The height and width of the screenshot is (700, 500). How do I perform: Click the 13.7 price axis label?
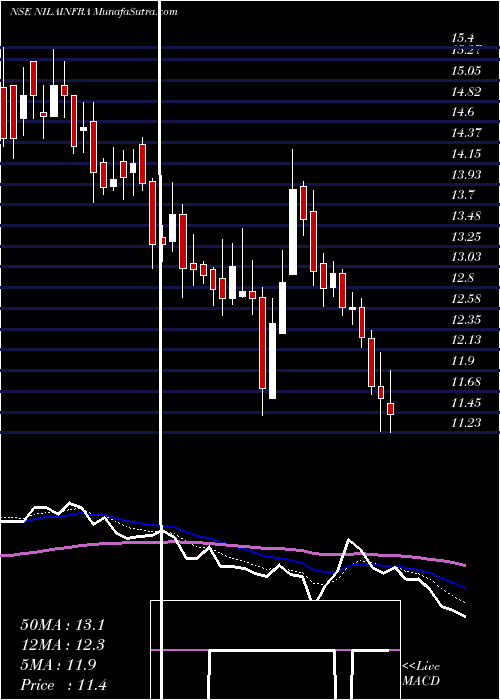coord(464,195)
